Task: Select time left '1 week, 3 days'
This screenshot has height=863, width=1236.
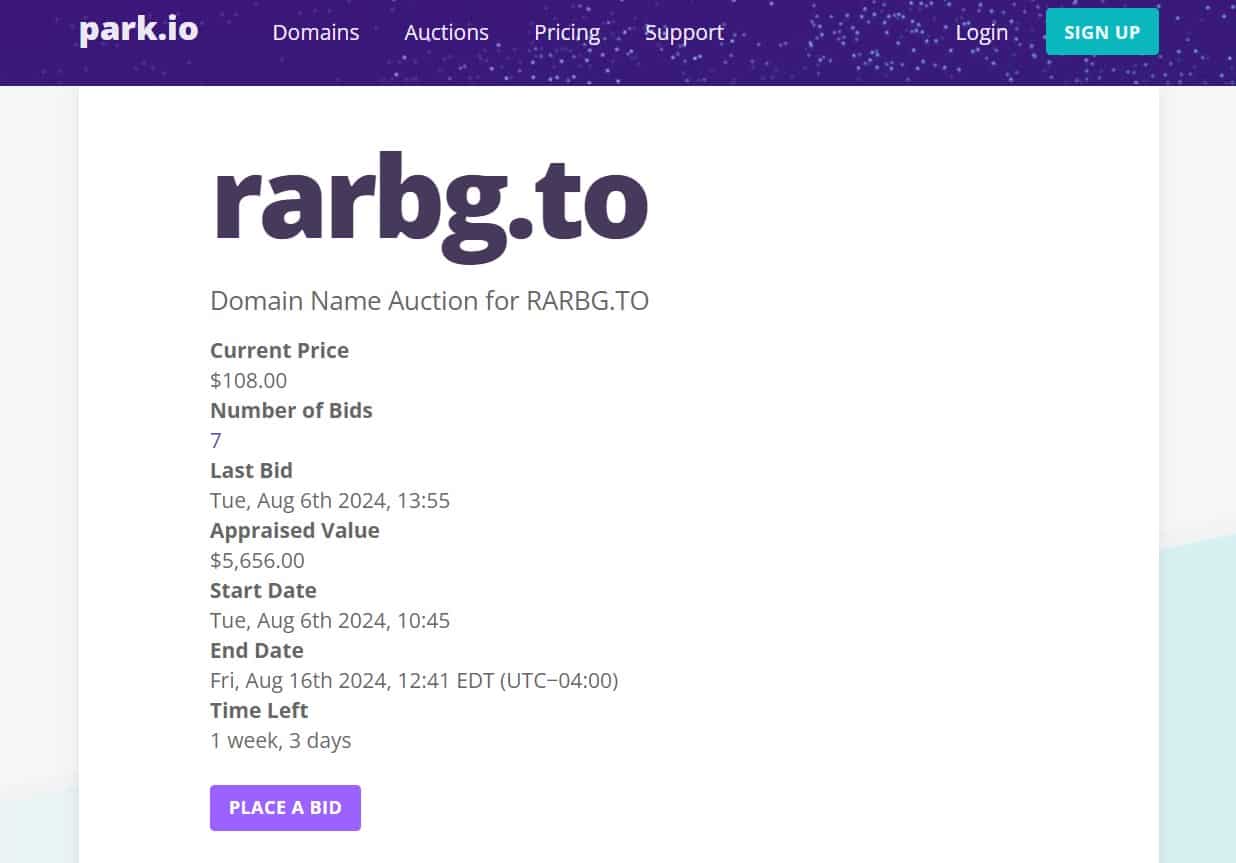Action: [281, 741]
